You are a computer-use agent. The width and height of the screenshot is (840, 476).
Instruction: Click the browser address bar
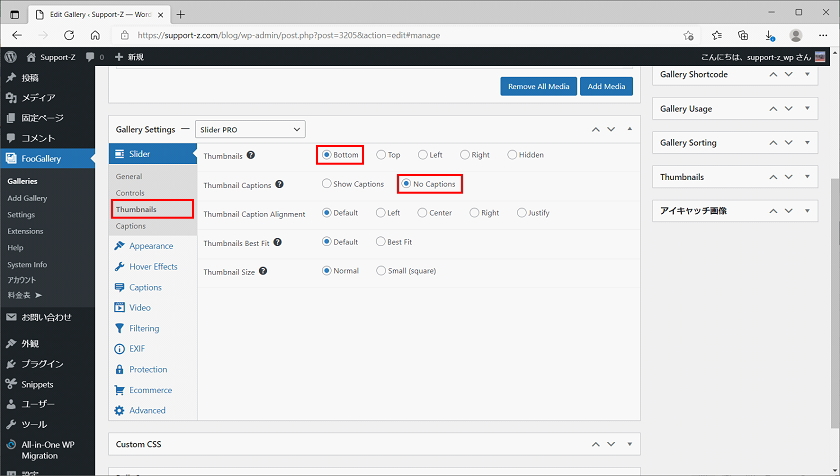(400, 35)
